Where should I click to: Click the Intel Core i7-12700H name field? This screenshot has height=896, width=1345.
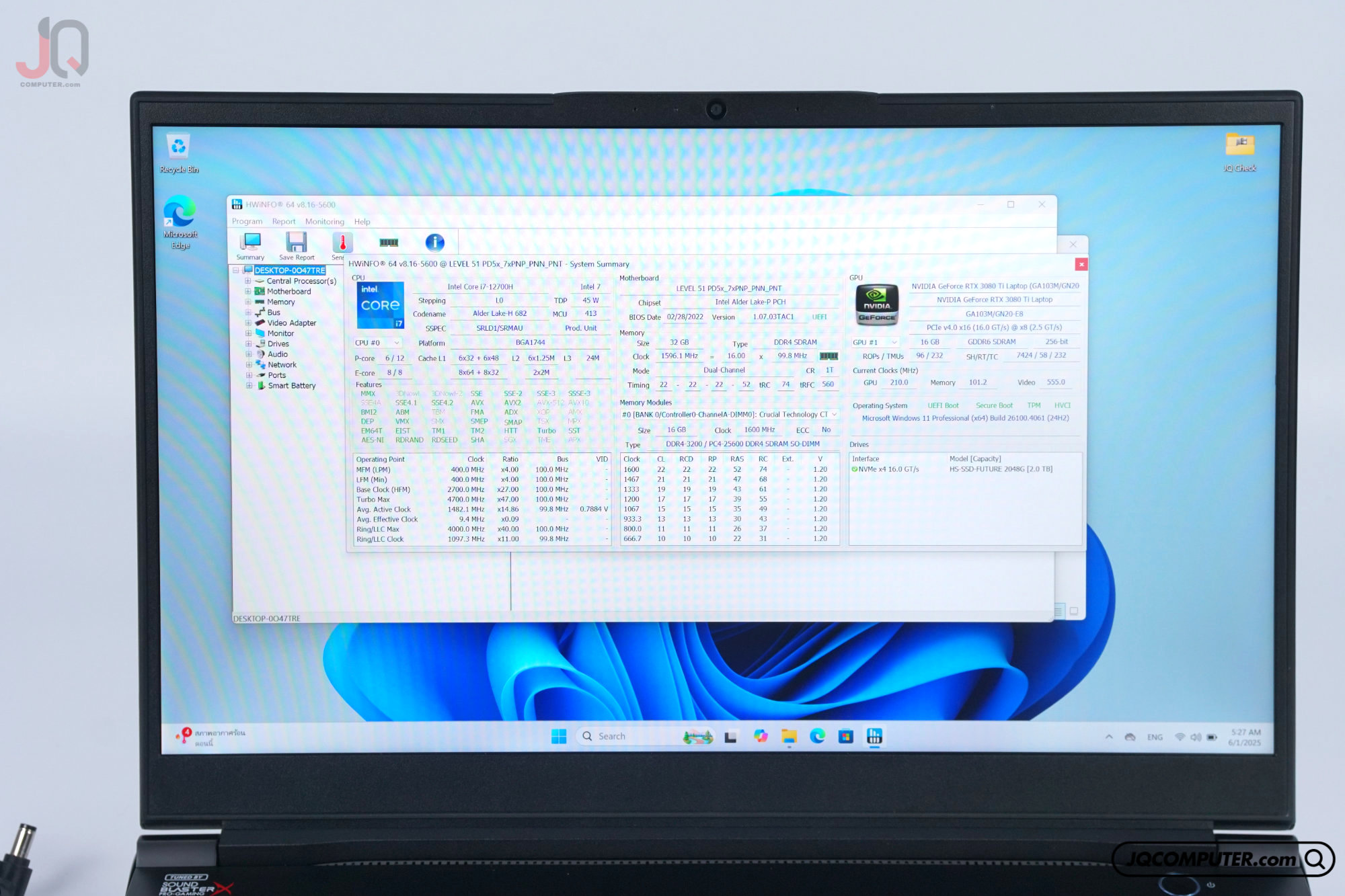pyautogui.click(x=480, y=287)
